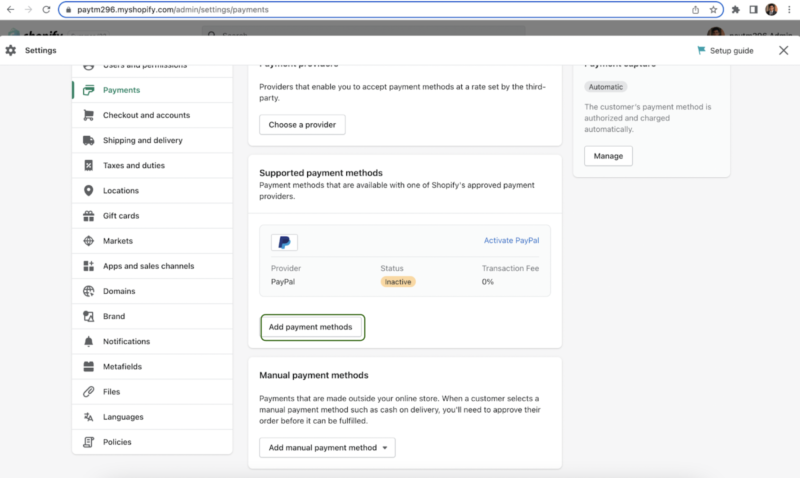Click the Gift cards present icon
This screenshot has height=478, width=800.
coord(88,216)
